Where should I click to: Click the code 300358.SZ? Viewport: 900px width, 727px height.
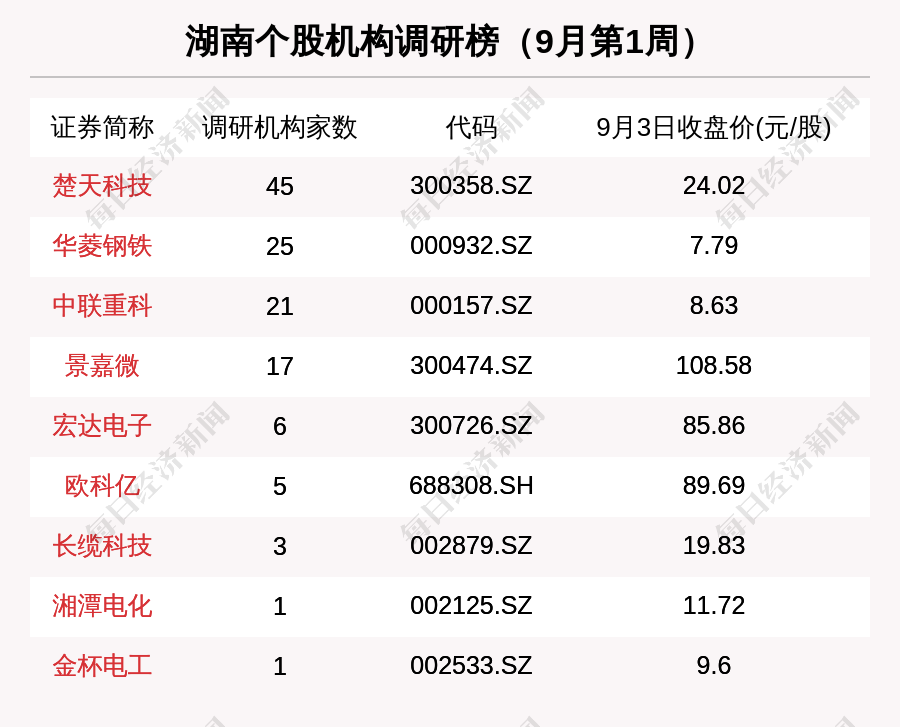(x=471, y=186)
